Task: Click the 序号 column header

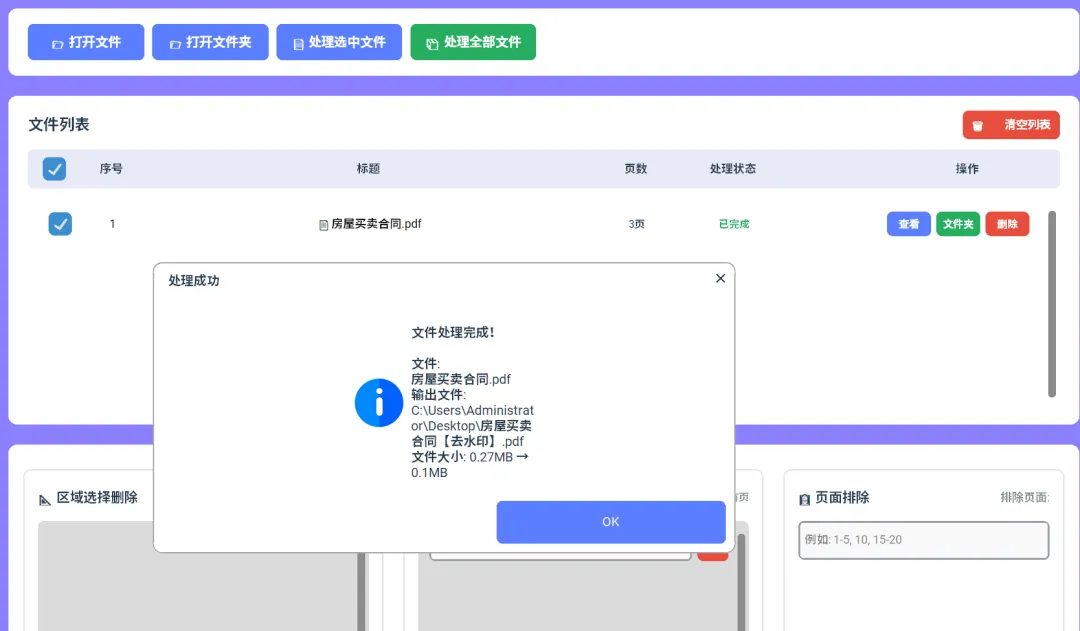Action: point(111,169)
